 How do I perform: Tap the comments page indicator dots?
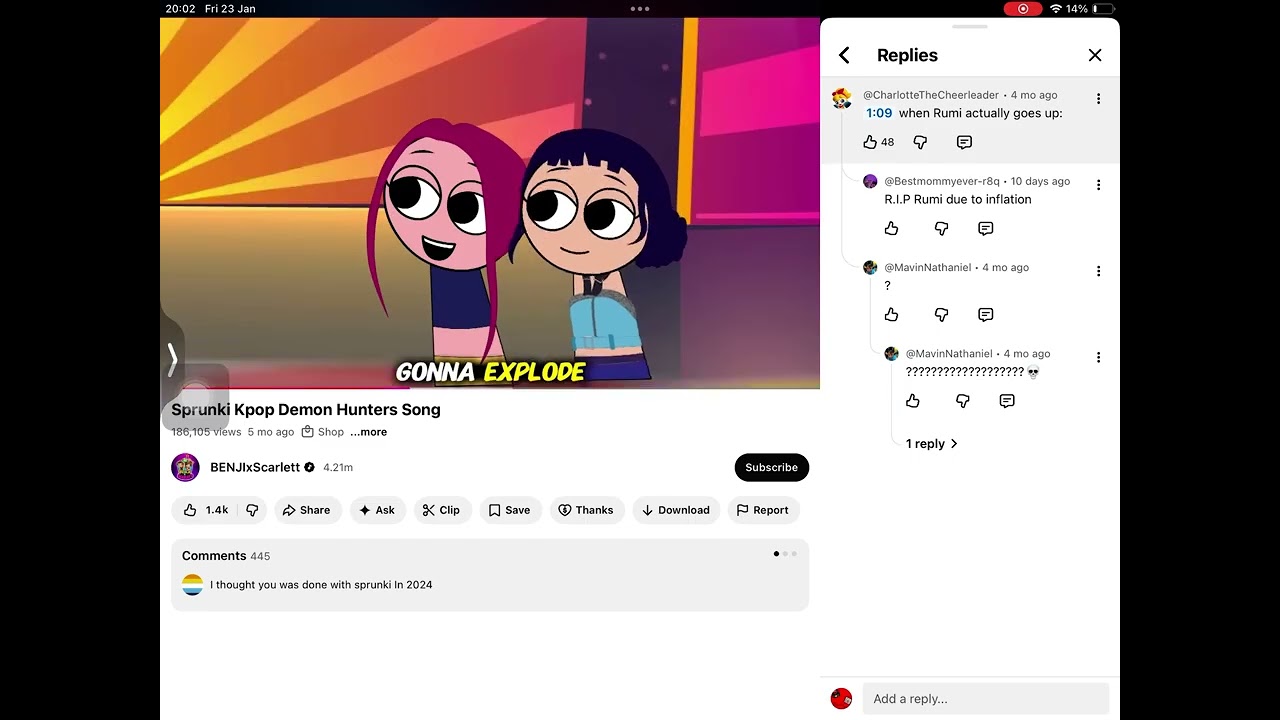tap(785, 554)
